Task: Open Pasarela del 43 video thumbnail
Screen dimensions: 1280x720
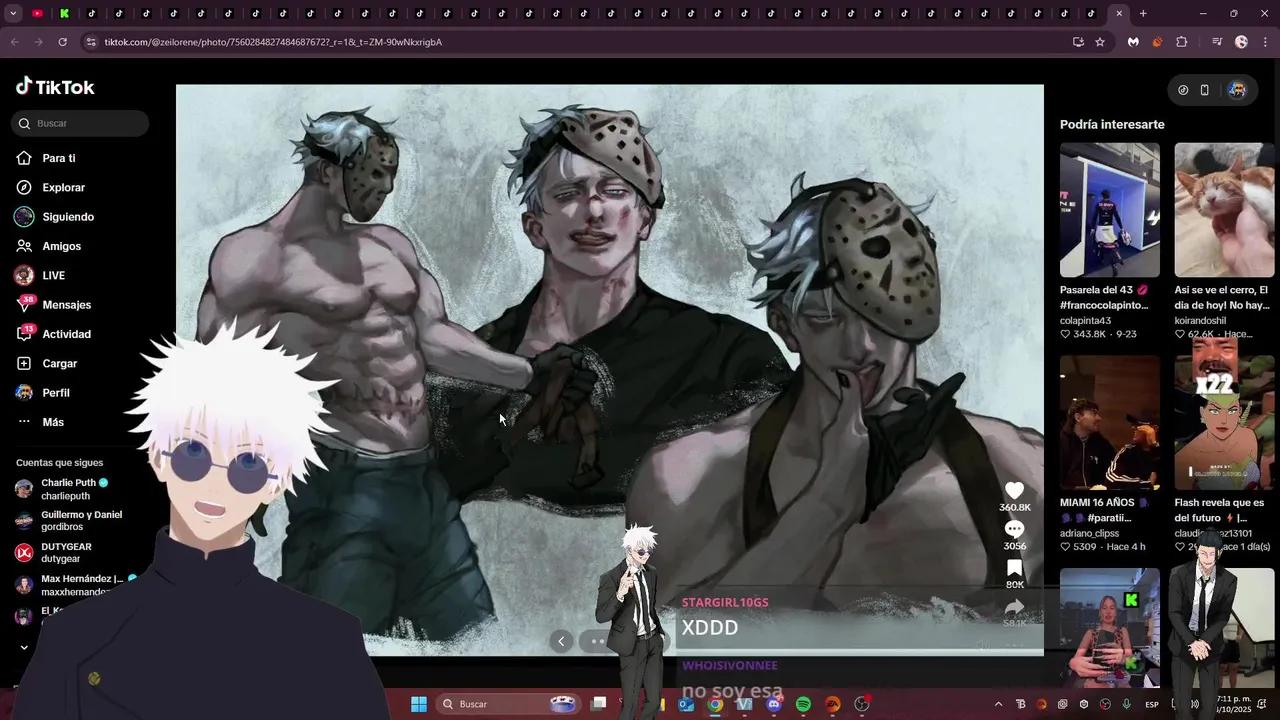Action: point(1110,210)
